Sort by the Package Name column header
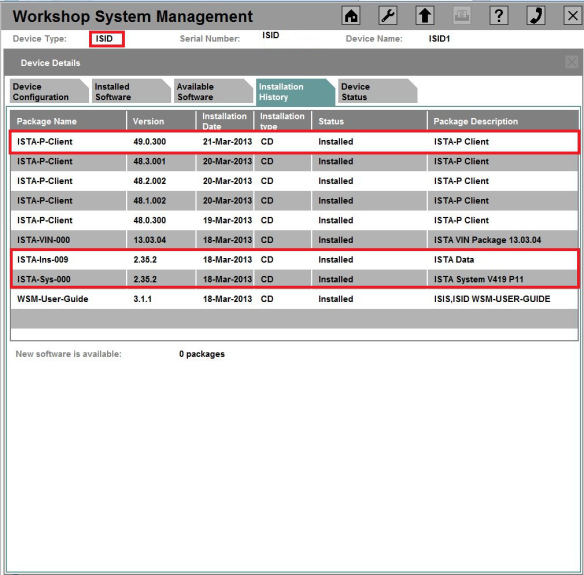The width and height of the screenshot is (584, 575). click(x=68, y=121)
